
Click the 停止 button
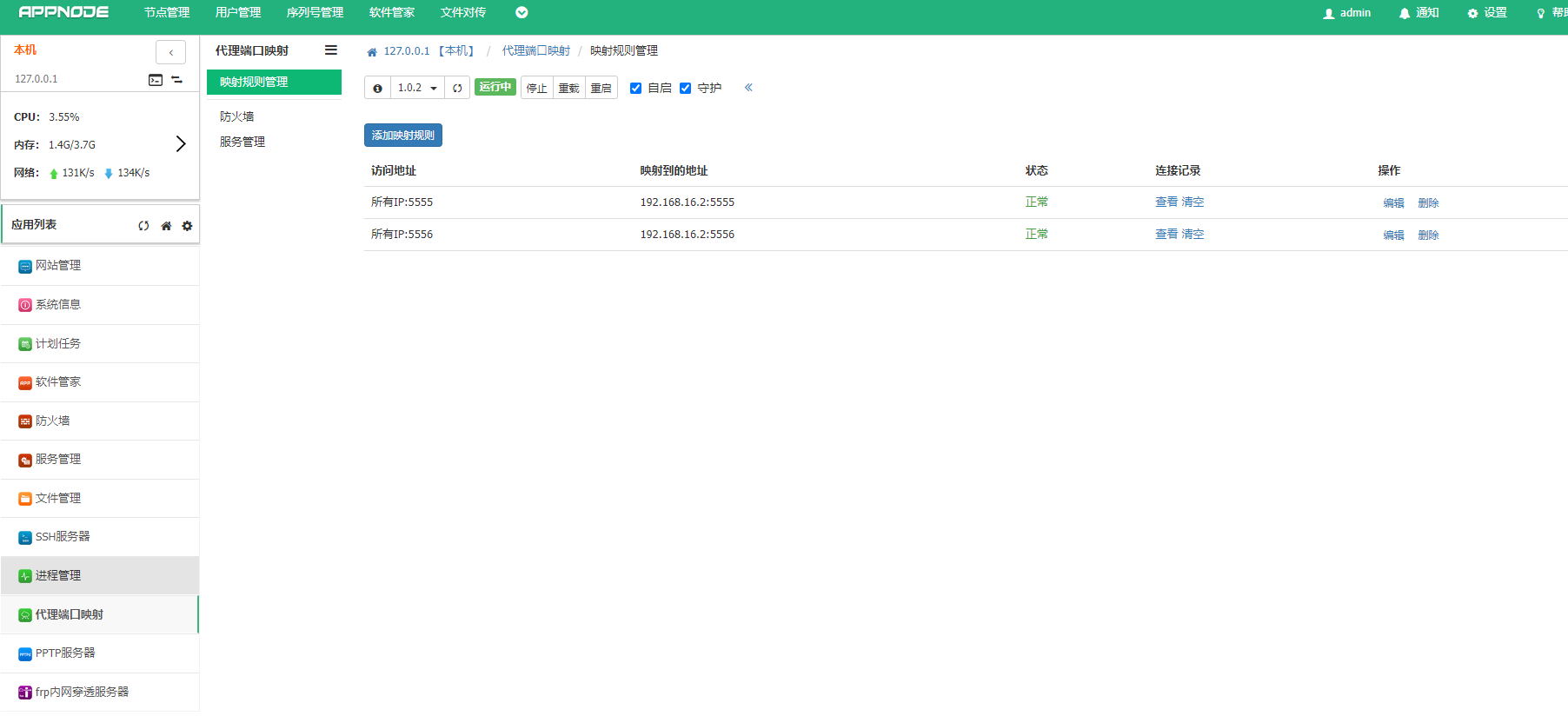(537, 88)
